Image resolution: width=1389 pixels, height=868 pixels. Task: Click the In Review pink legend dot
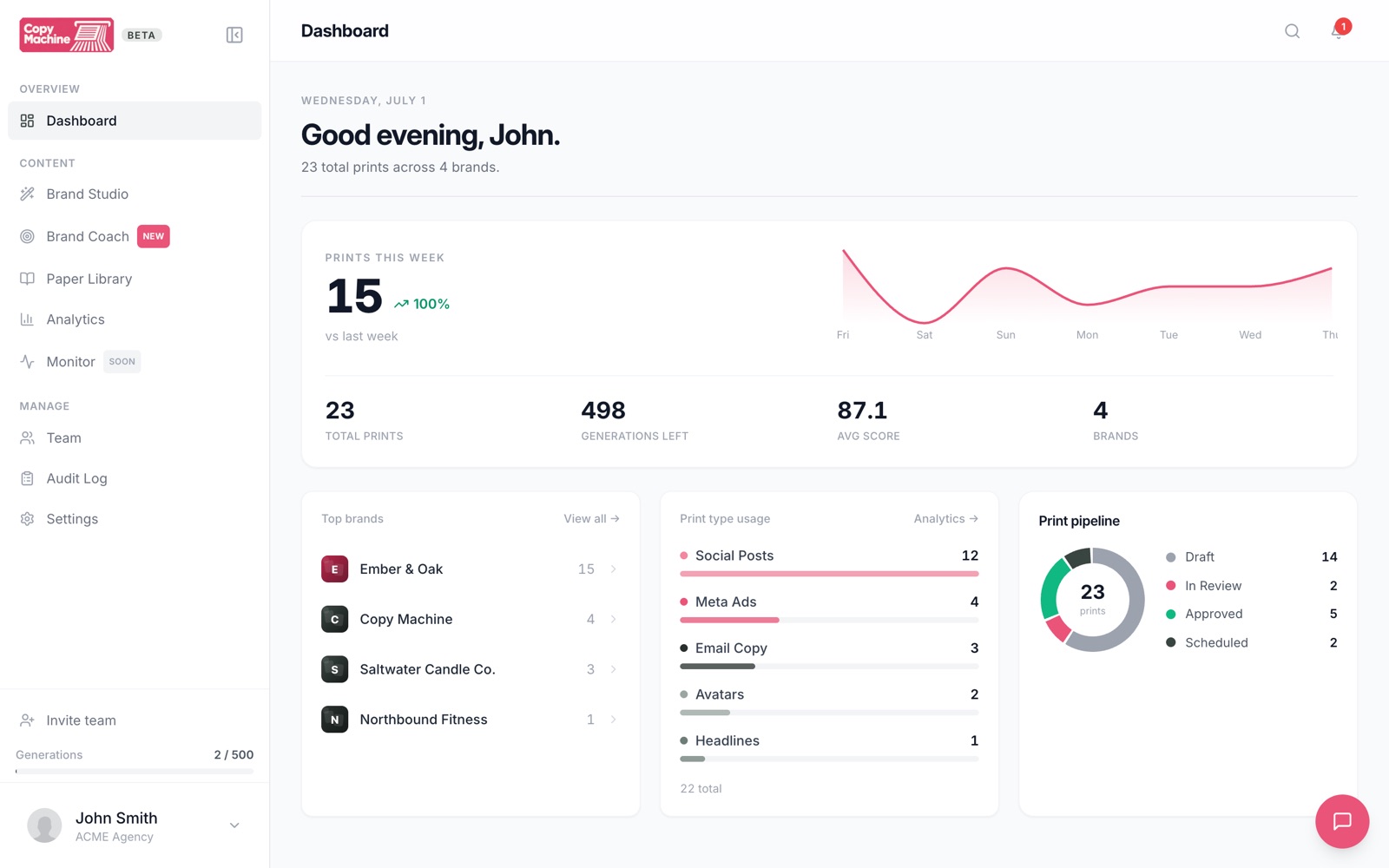click(x=1170, y=586)
